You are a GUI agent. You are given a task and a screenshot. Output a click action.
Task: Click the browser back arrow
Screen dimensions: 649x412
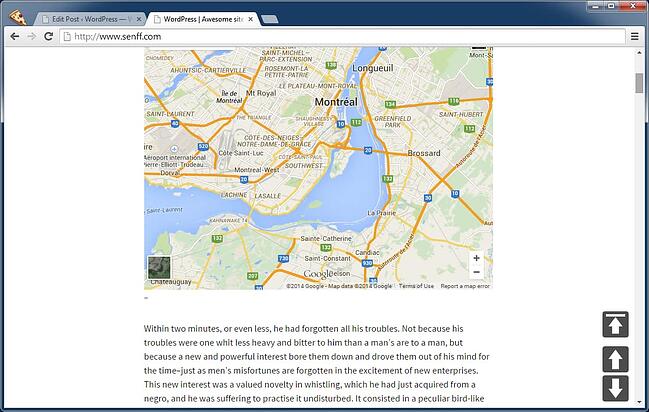pos(15,36)
